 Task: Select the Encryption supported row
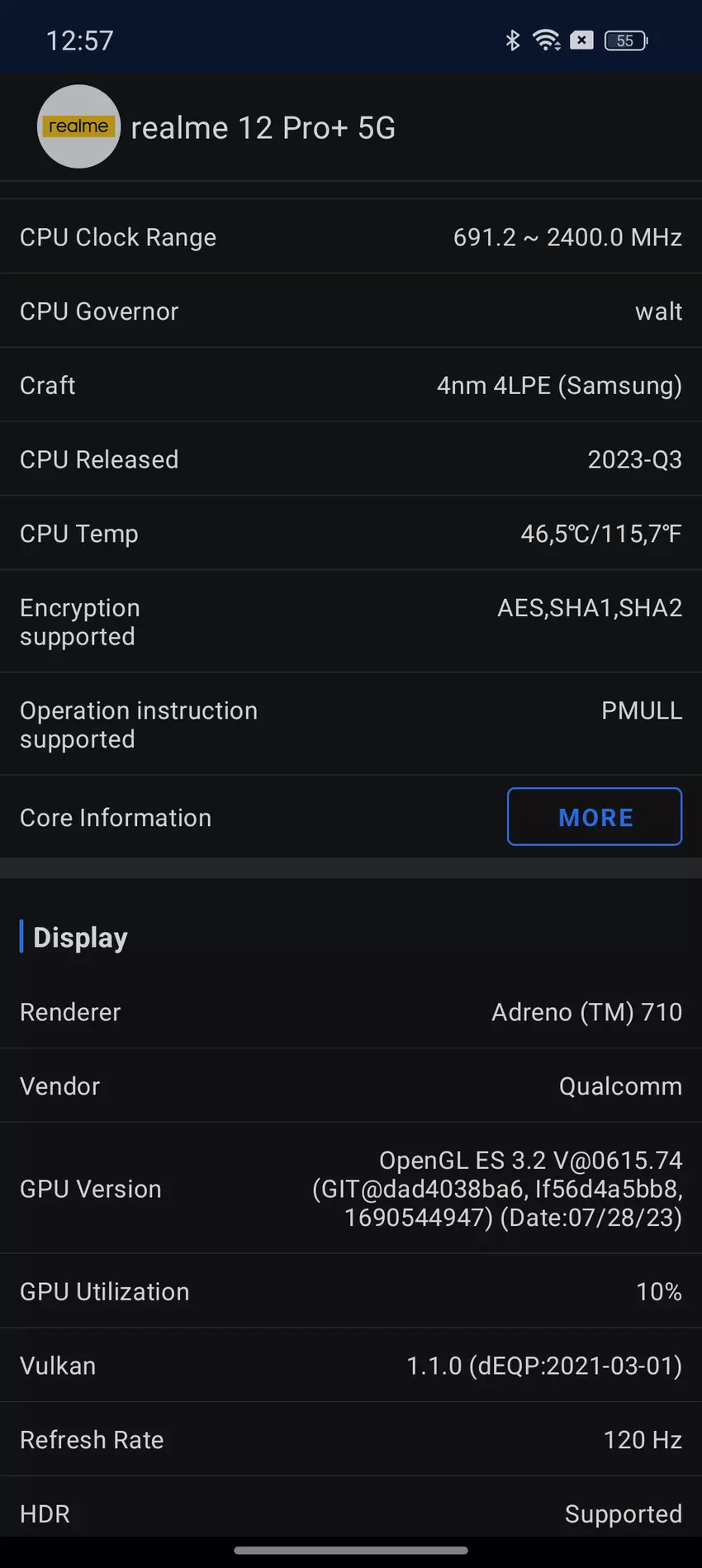[351, 622]
